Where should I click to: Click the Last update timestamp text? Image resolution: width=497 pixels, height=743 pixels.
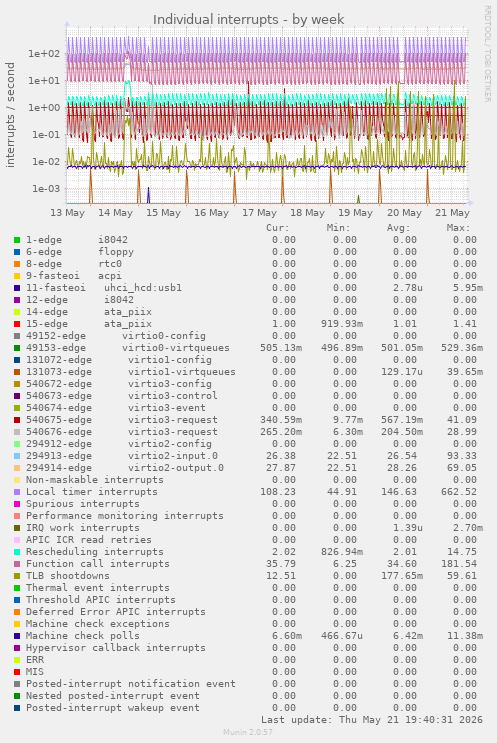coord(372,720)
